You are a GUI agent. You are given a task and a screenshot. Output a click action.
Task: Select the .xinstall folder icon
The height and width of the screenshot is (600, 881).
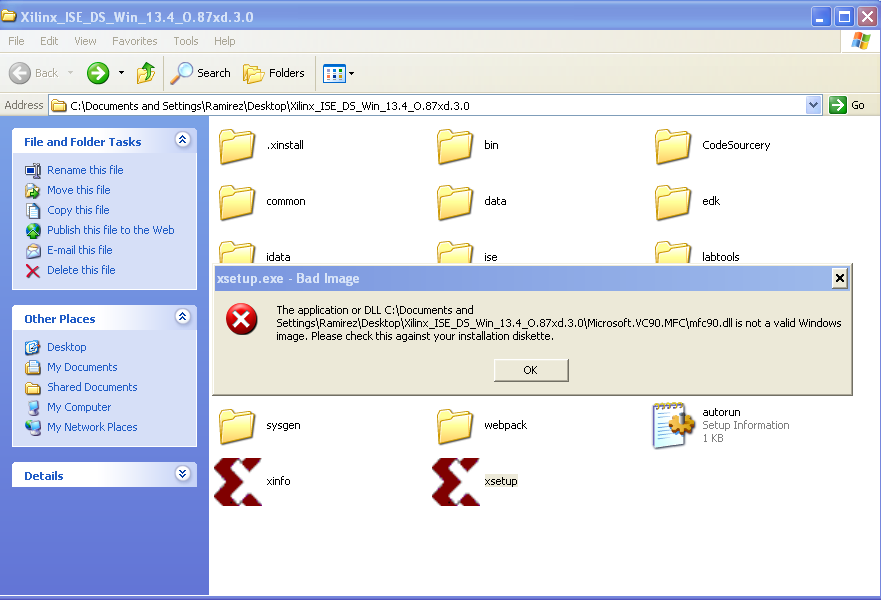(x=237, y=146)
